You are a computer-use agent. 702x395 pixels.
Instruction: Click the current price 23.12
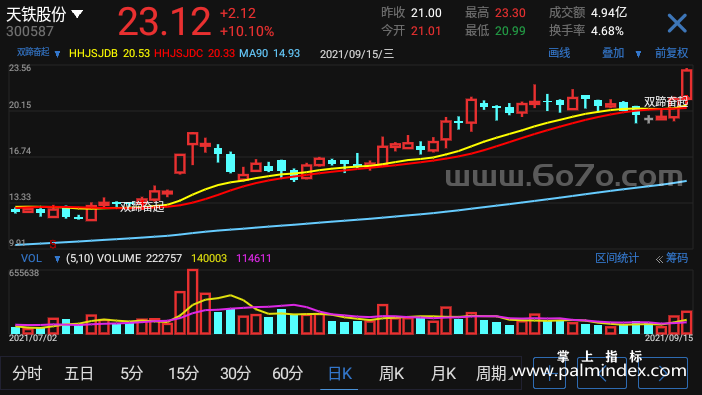click(x=164, y=21)
